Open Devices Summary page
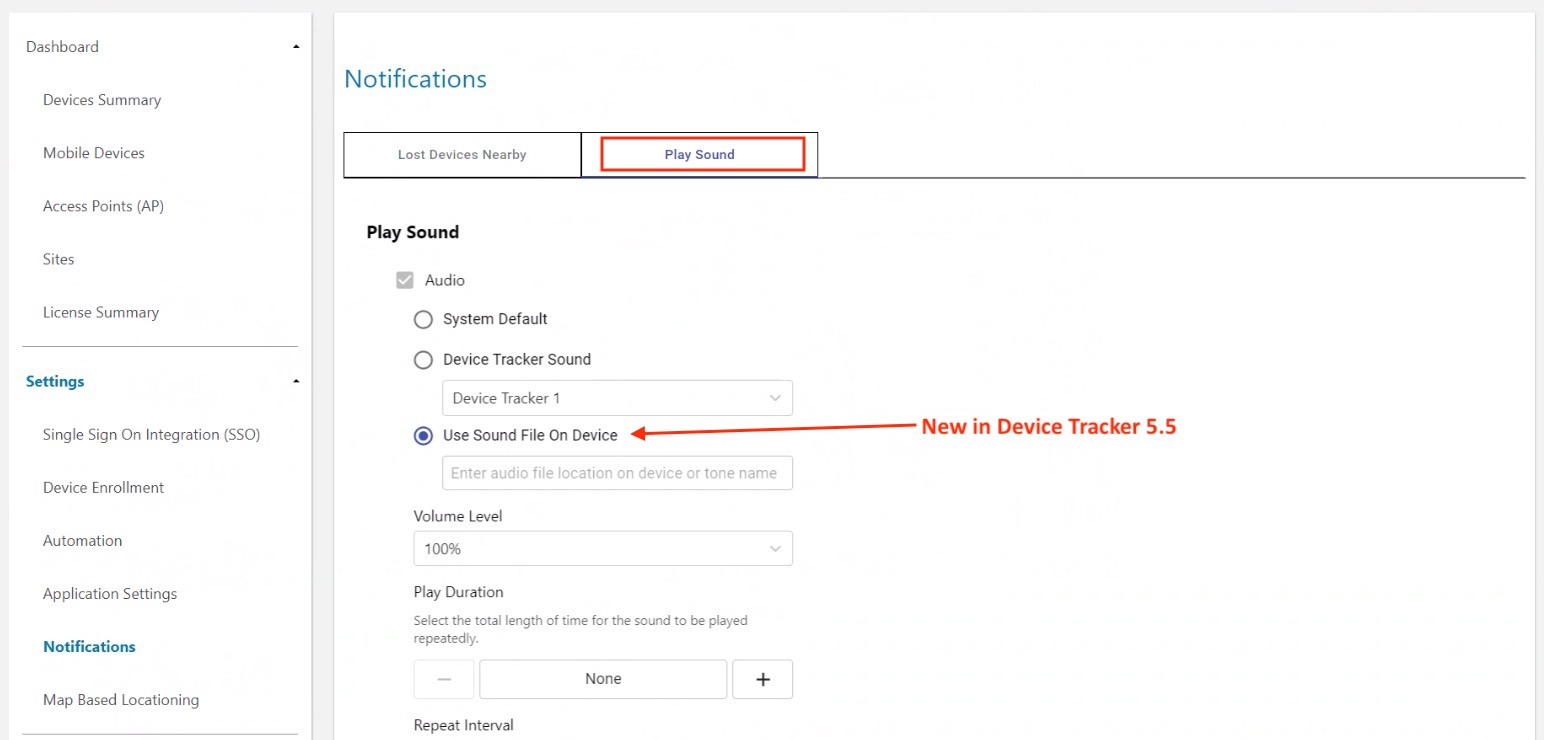 pyautogui.click(x=102, y=100)
